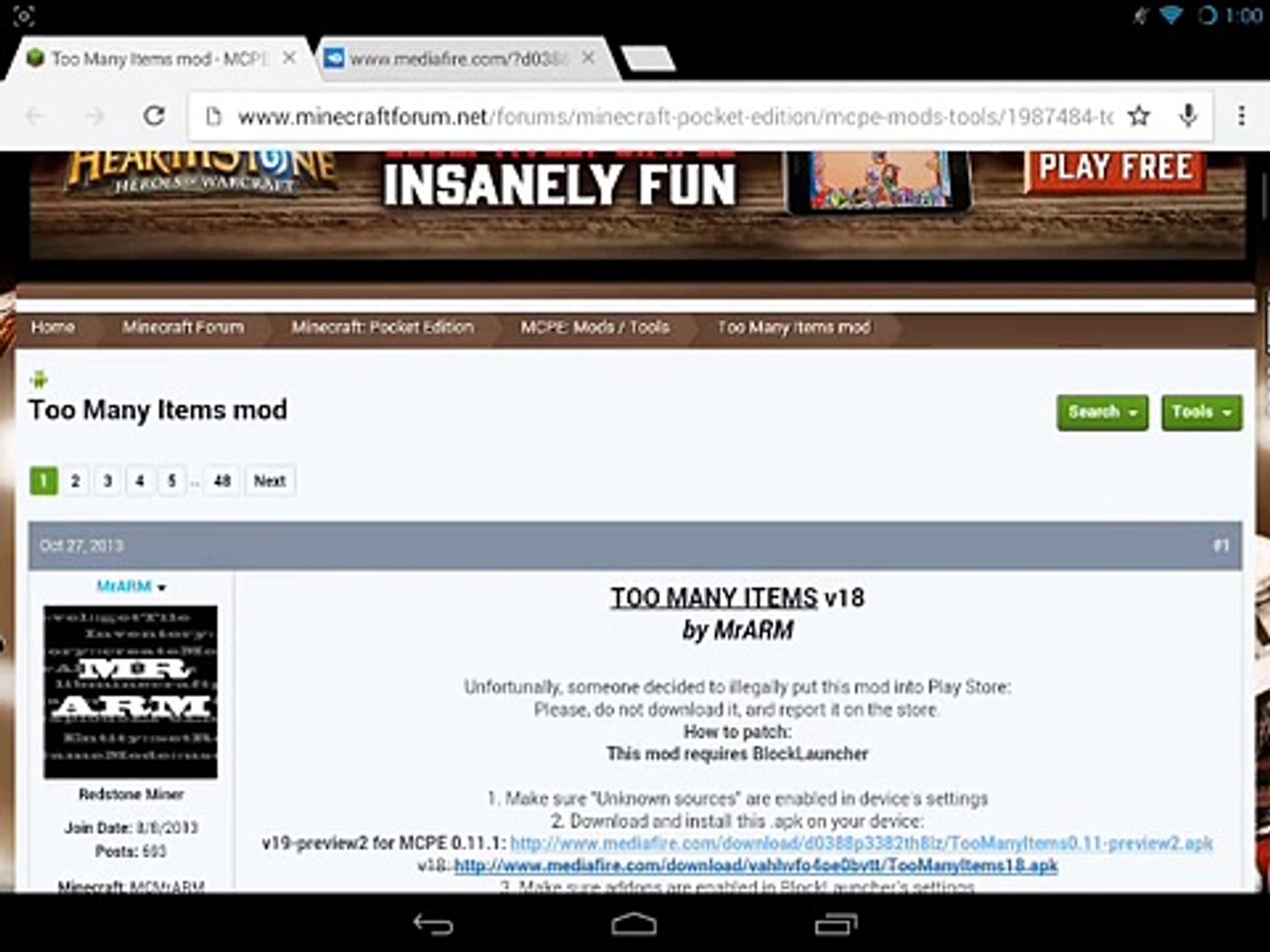Go to Next page of thread
This screenshot has height=952, width=1270.
pyautogui.click(x=269, y=481)
